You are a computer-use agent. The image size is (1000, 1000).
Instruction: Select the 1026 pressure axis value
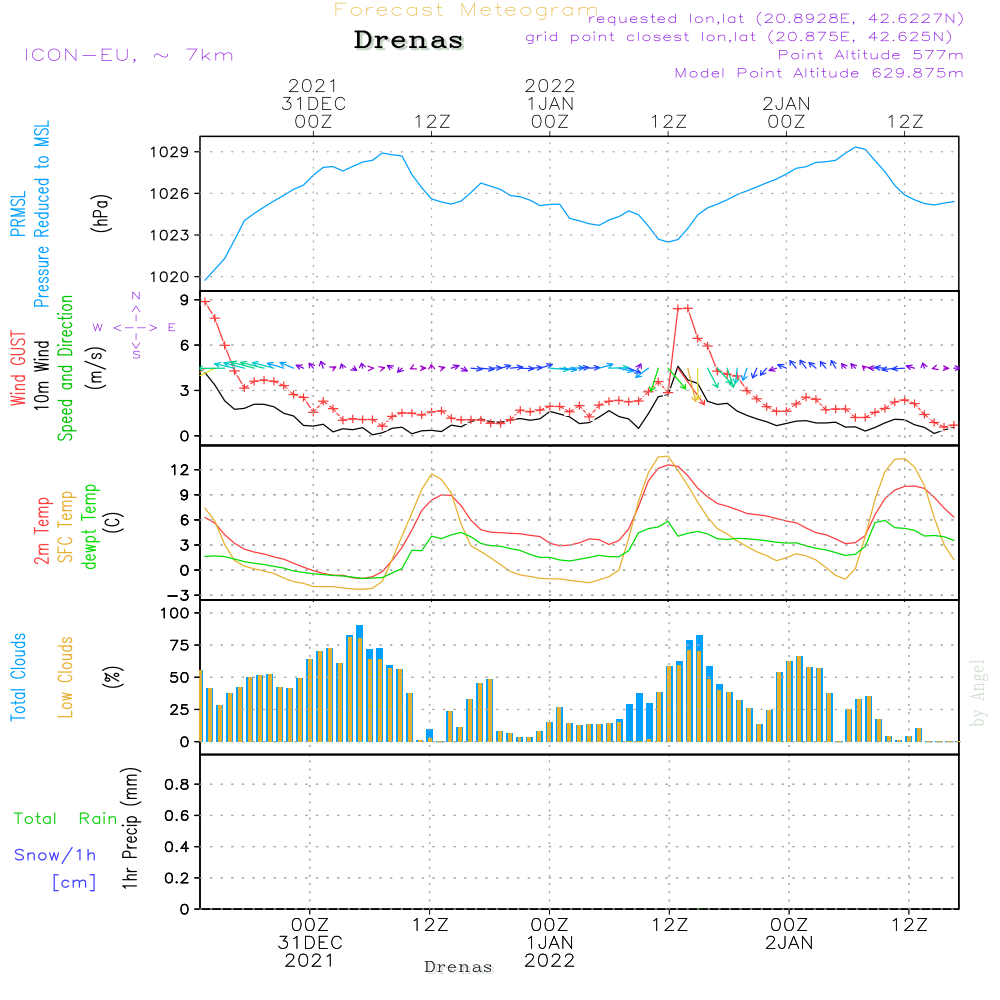click(x=170, y=194)
